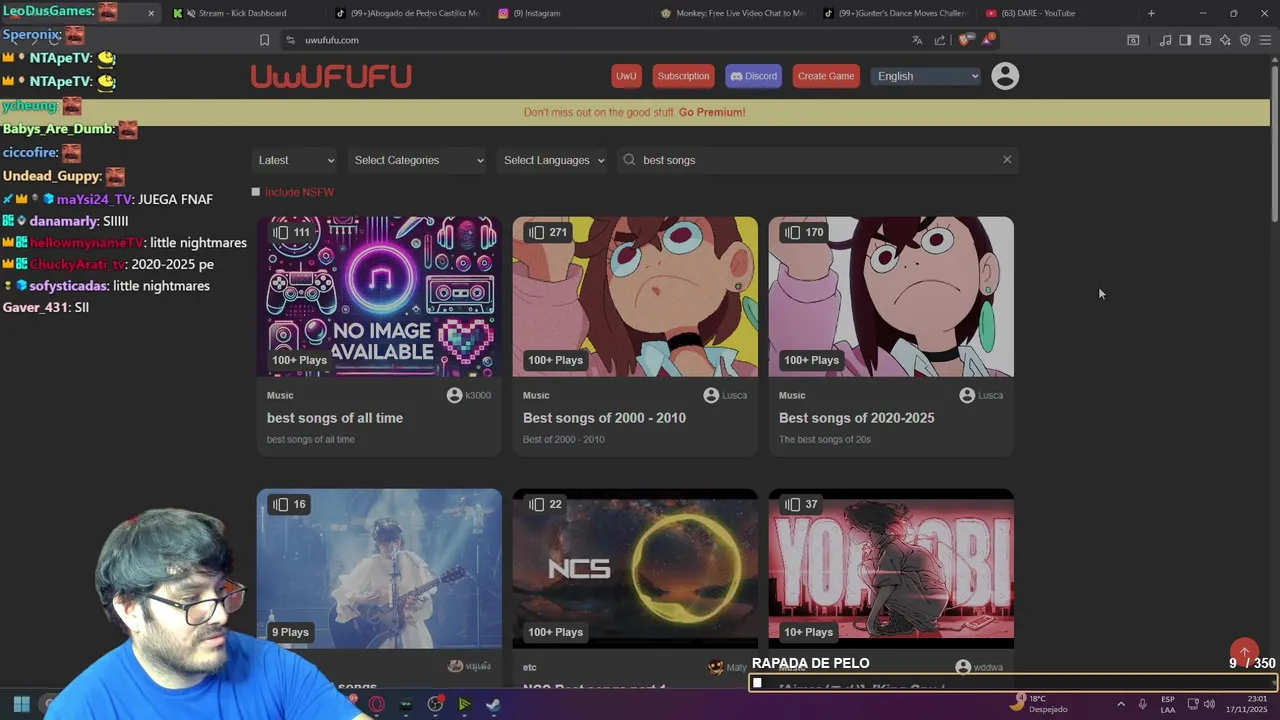The image size is (1280, 720).
Task: Open the browser hamburger menu
Action: coord(1265,40)
